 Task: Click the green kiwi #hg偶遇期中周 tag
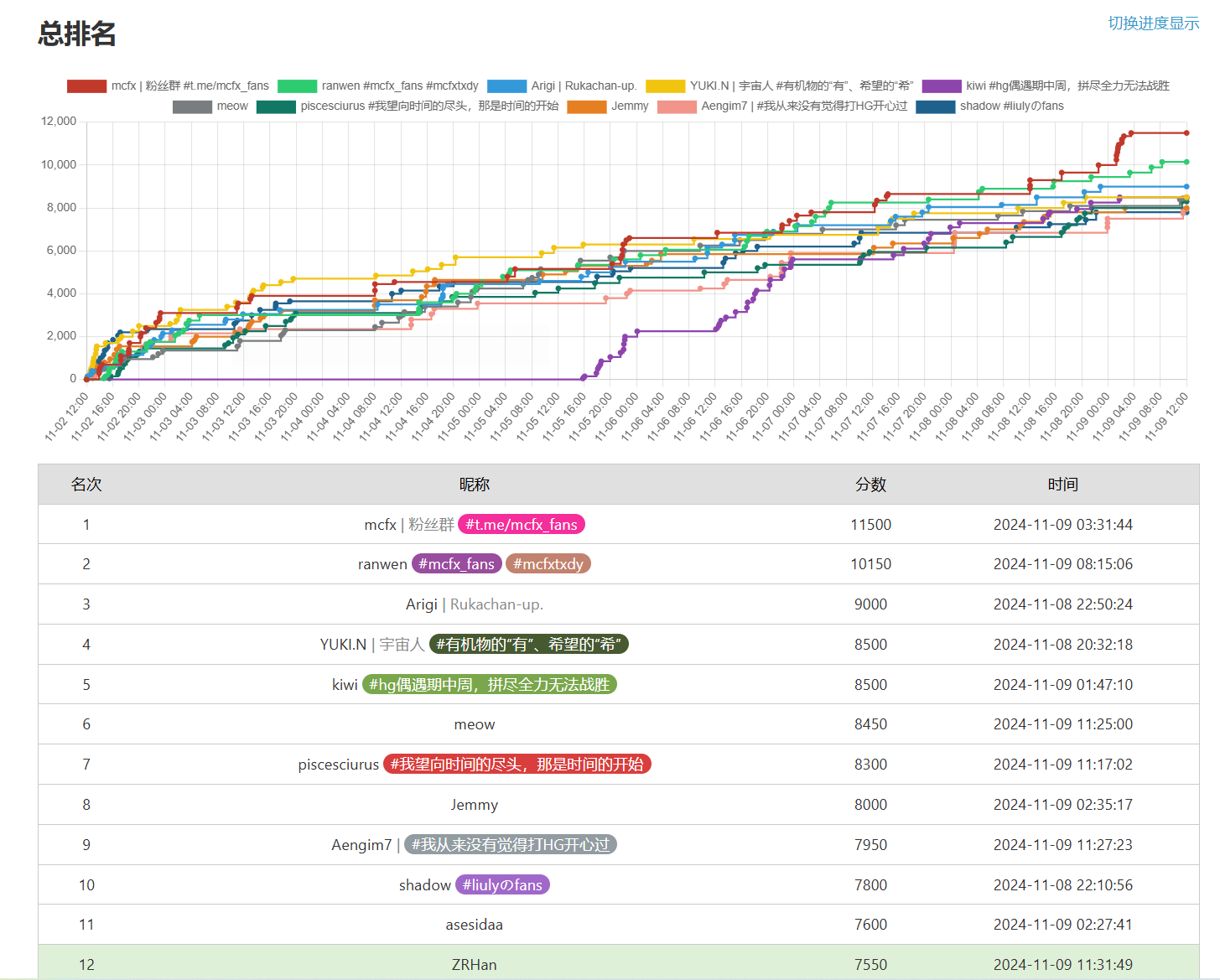click(x=490, y=685)
